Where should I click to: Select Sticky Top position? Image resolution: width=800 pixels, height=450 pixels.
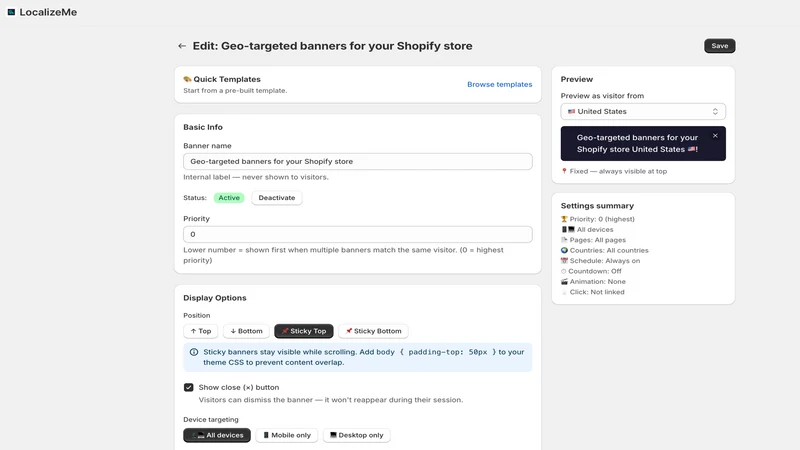(304, 331)
